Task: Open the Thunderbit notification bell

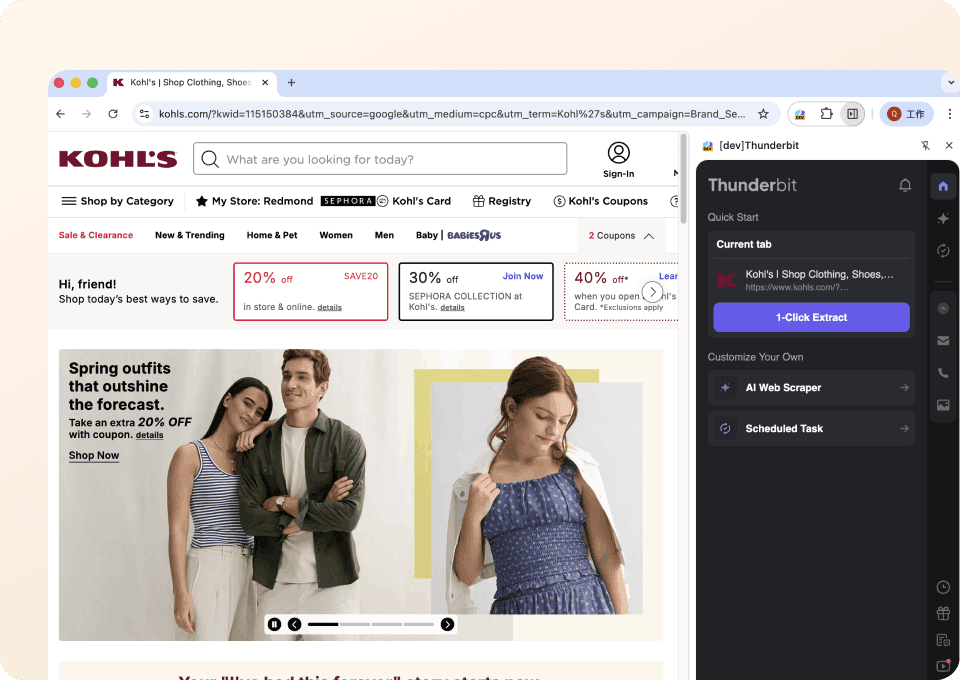Action: [x=905, y=185]
